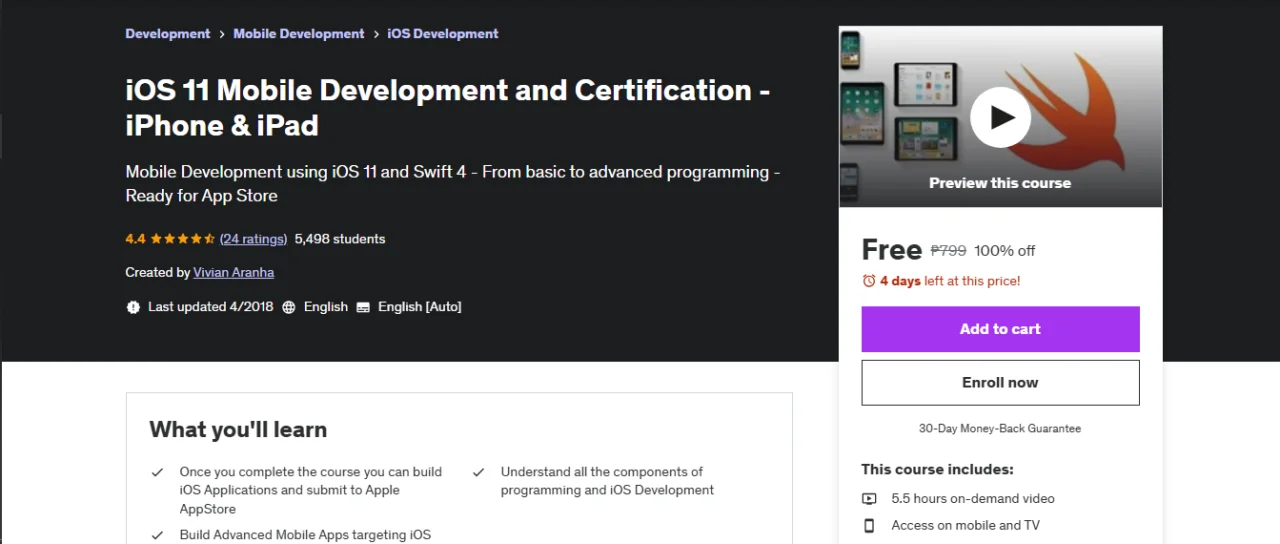Click the Add to cart button
This screenshot has height=544, width=1280.
tap(1000, 329)
